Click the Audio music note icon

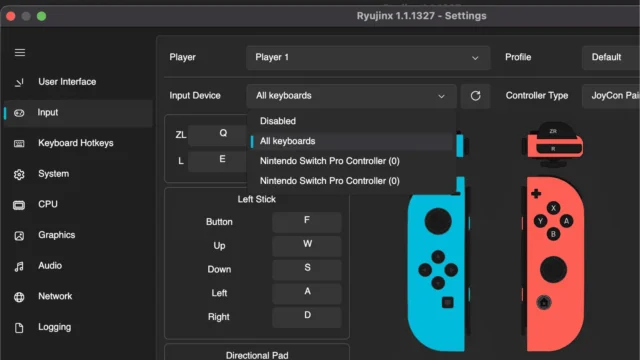(x=19, y=267)
